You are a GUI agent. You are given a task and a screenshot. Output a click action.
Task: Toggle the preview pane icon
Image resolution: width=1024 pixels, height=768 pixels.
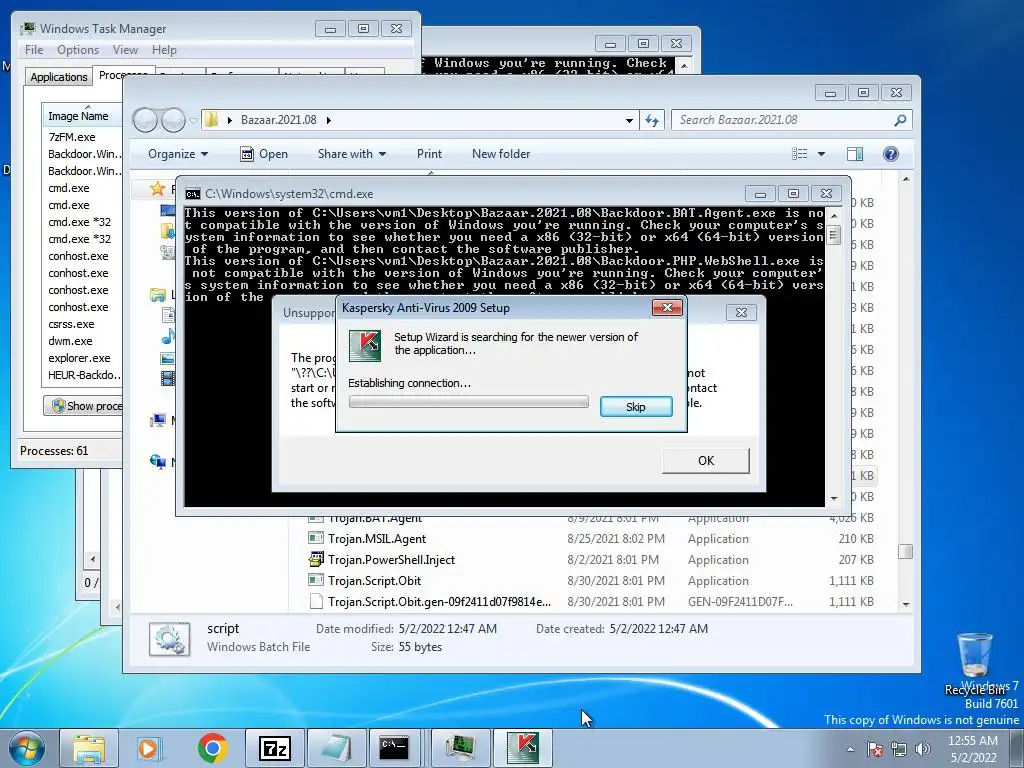coord(854,153)
